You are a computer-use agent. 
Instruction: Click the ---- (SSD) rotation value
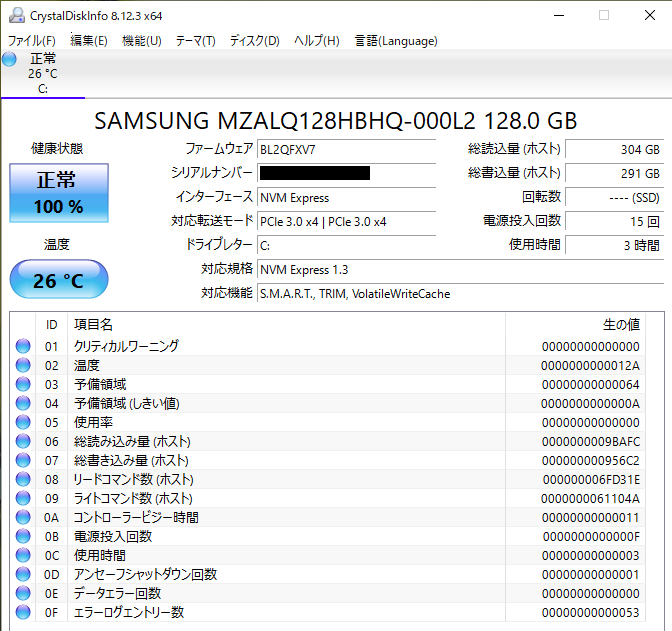point(615,197)
